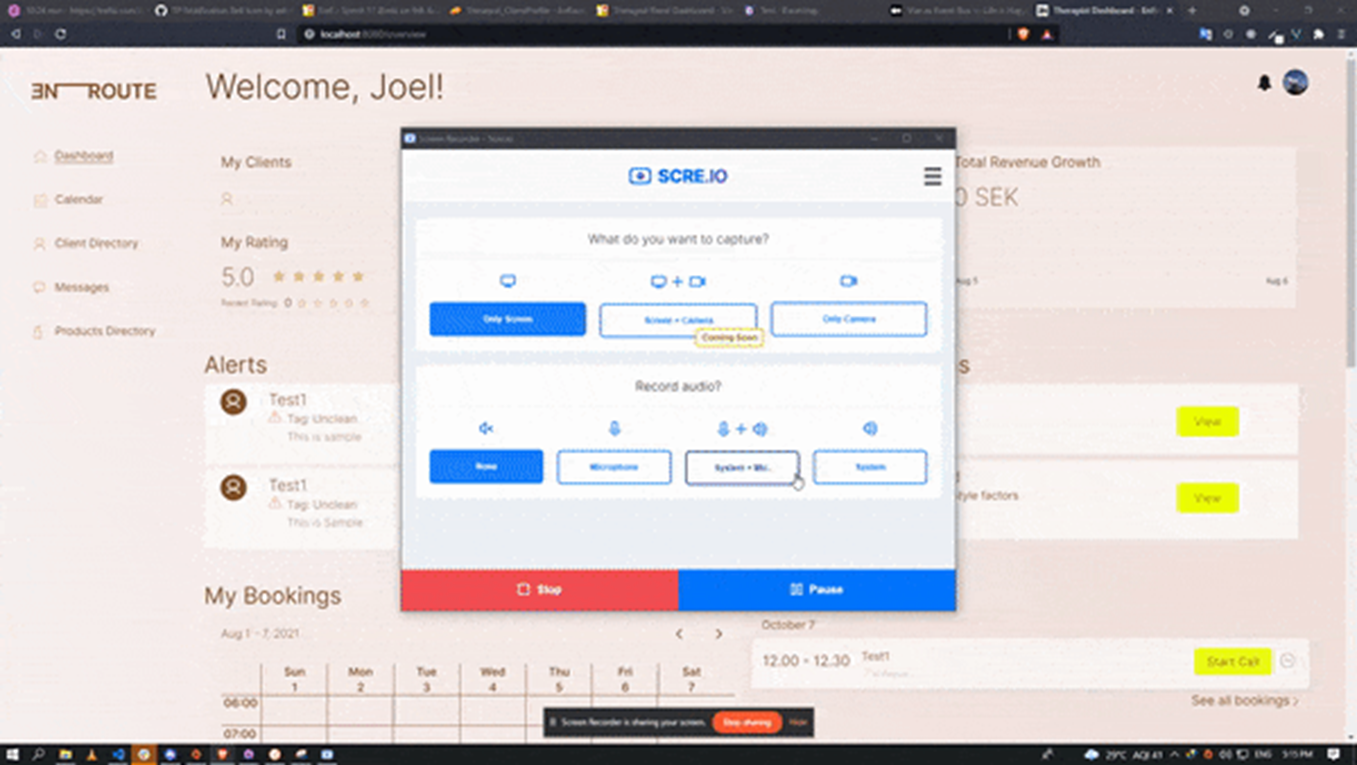The height and width of the screenshot is (765, 1357).
Task: Open the Scre.io hamburger menu
Action: click(932, 176)
